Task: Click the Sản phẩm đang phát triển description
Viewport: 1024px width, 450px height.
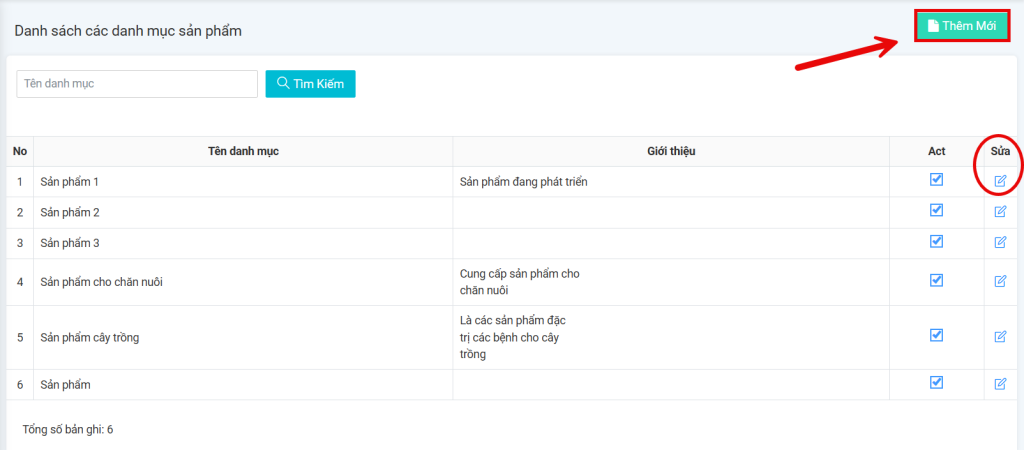Action: click(x=530, y=182)
